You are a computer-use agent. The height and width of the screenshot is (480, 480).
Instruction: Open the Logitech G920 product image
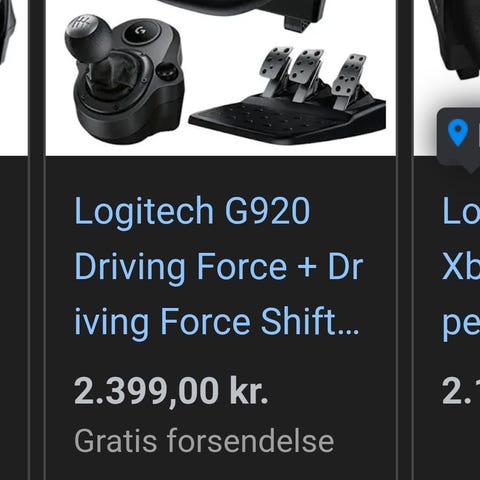[x=220, y=78]
